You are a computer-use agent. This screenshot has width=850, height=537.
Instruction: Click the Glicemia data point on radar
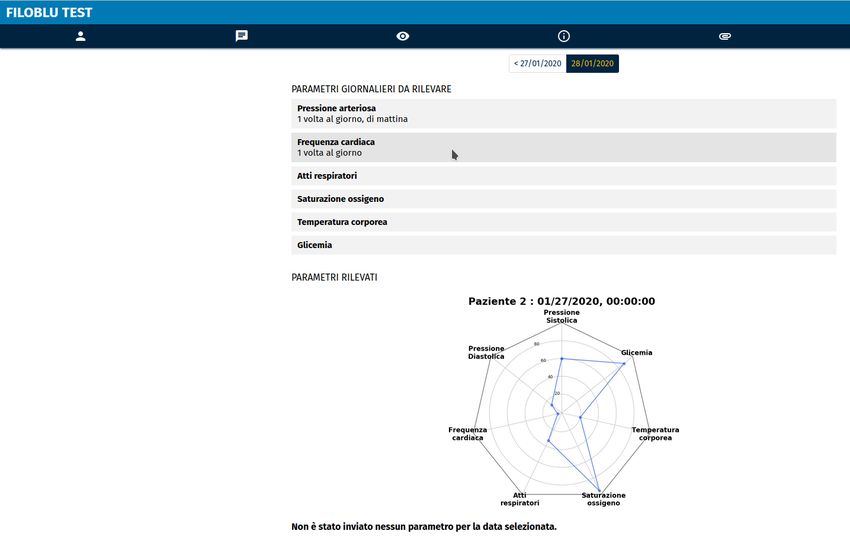(624, 364)
